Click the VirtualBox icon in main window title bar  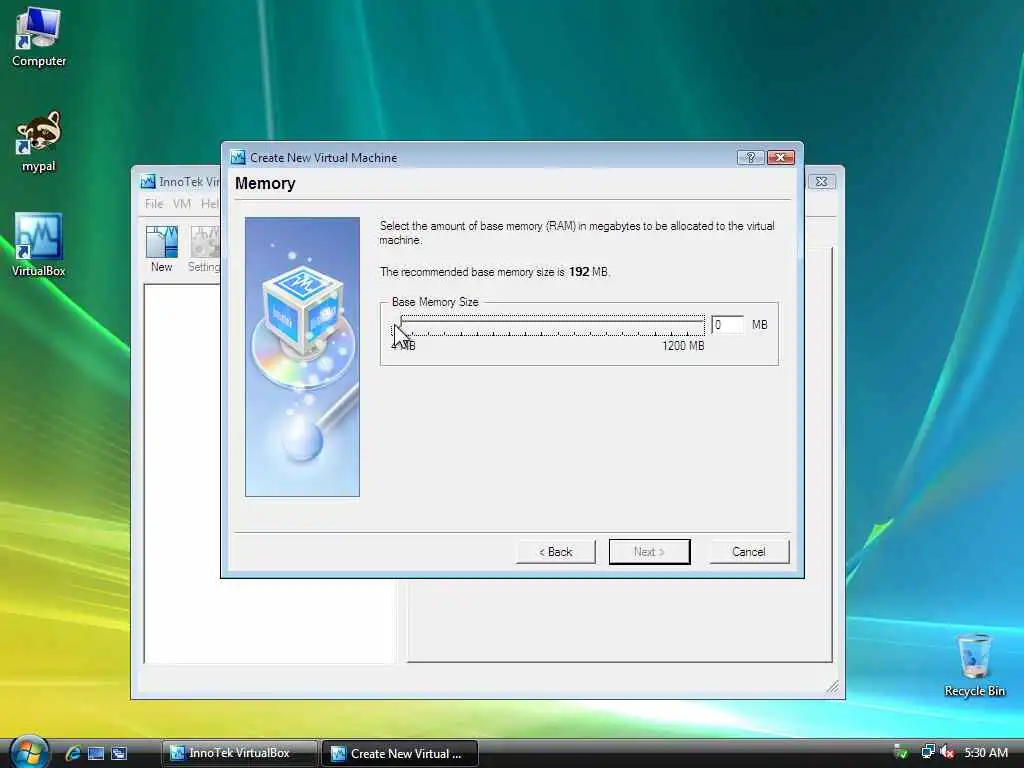(148, 182)
